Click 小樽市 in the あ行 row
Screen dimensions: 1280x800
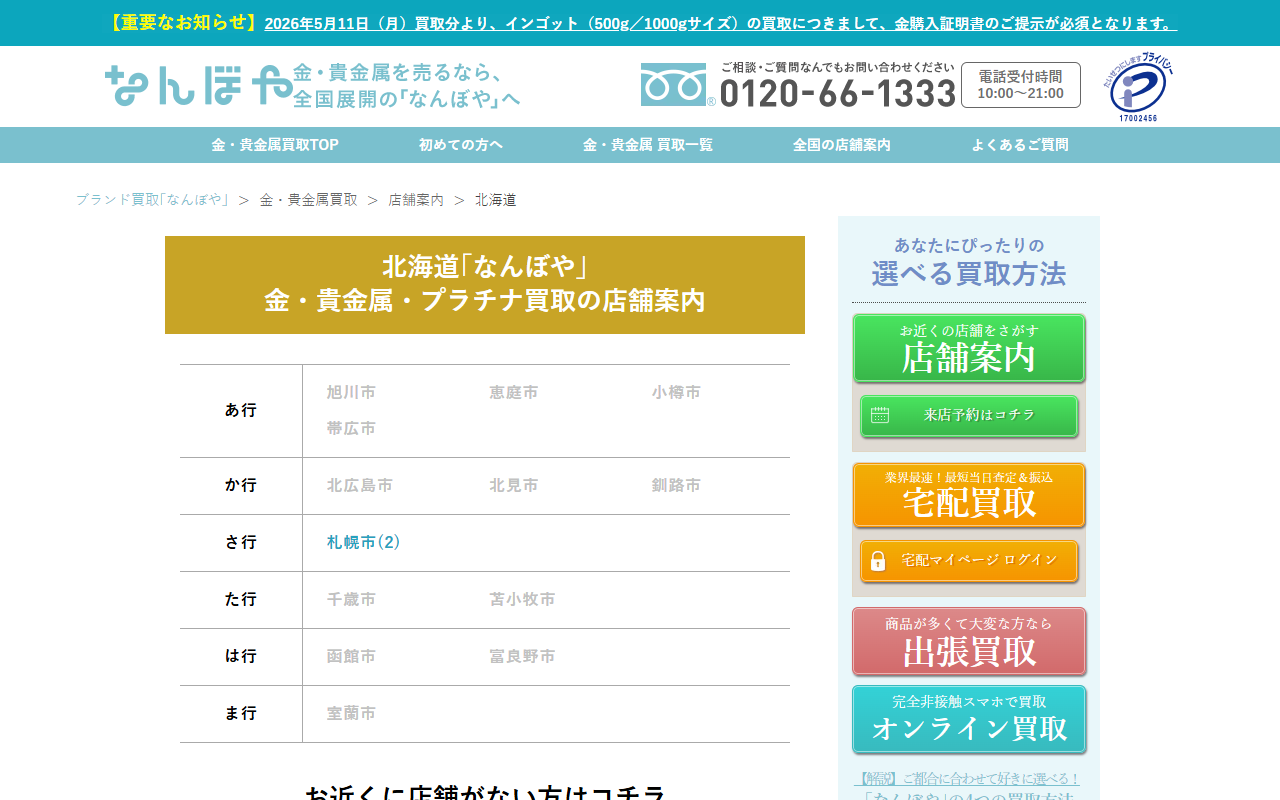(x=677, y=393)
